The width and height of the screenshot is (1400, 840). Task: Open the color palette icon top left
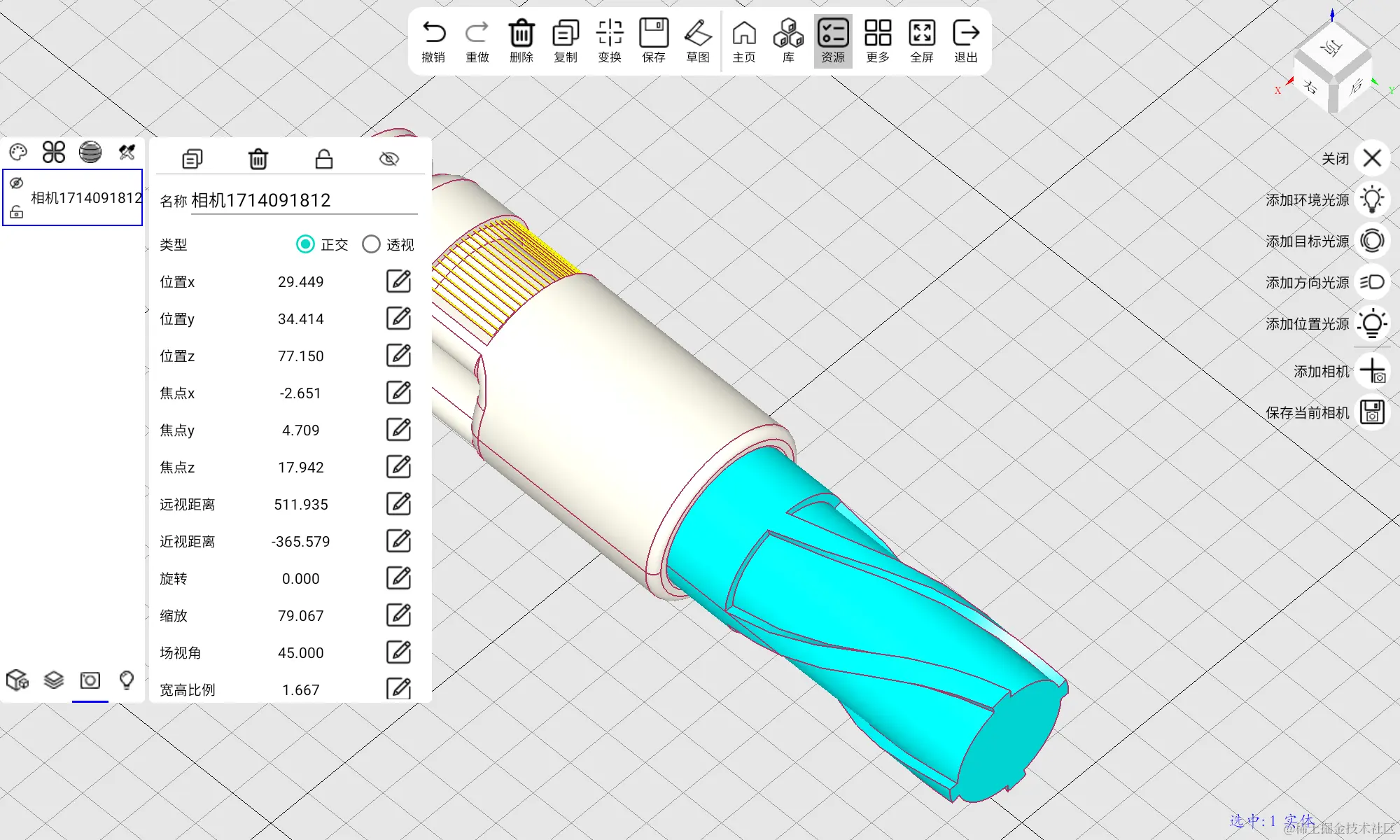point(18,152)
